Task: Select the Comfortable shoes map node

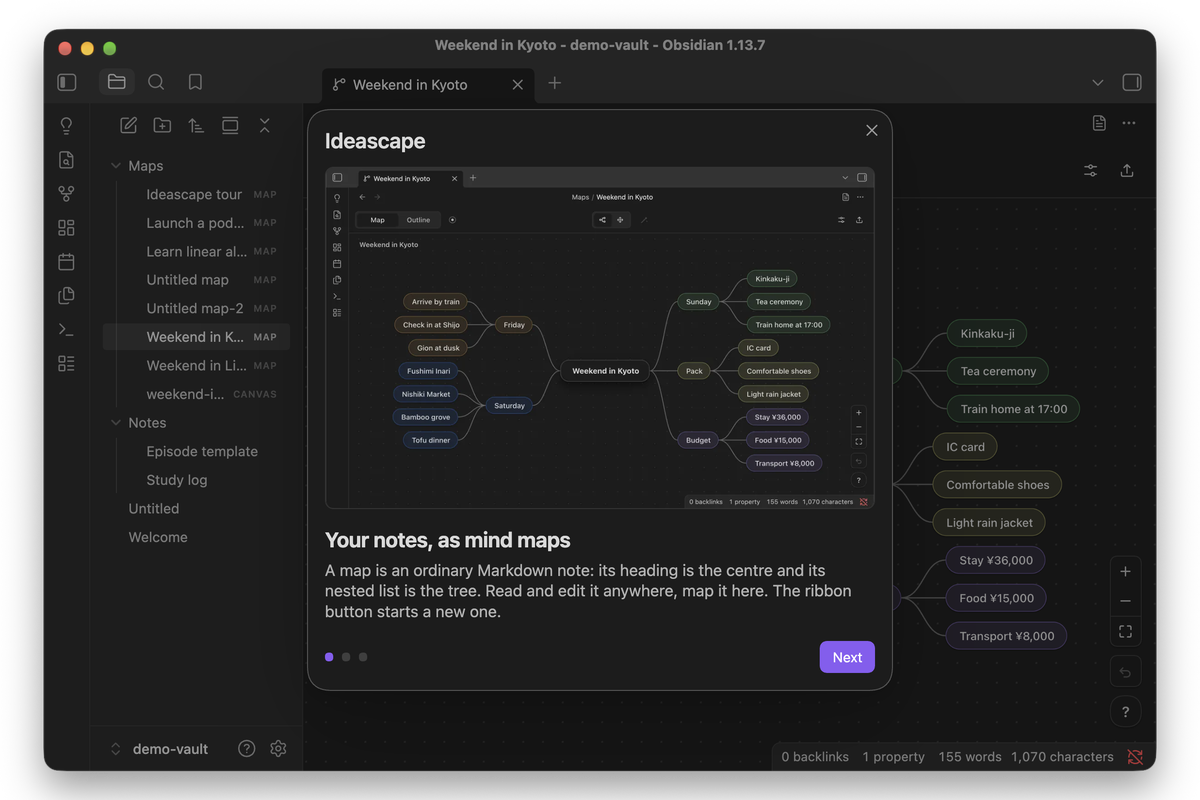Action: 997,485
